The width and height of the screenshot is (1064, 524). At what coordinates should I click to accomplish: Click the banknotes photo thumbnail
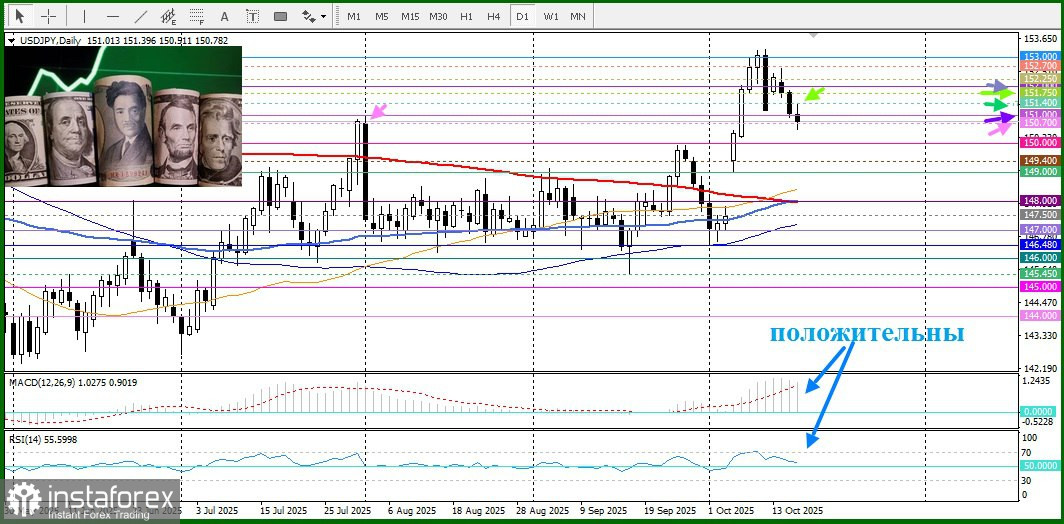click(x=123, y=115)
